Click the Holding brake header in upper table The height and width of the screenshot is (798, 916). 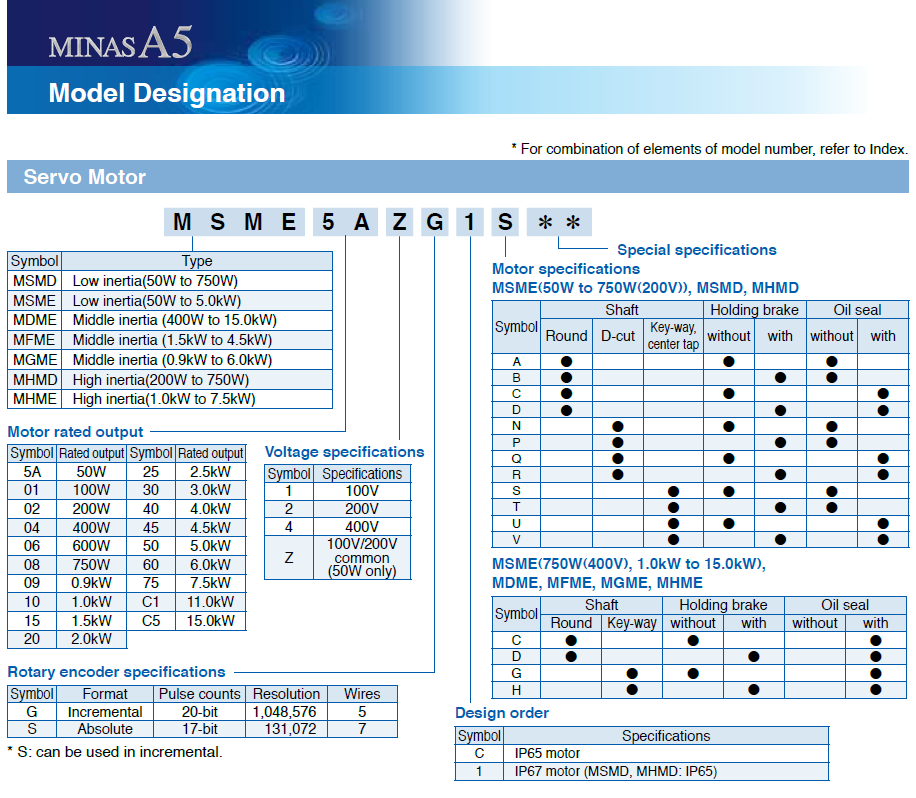(754, 310)
